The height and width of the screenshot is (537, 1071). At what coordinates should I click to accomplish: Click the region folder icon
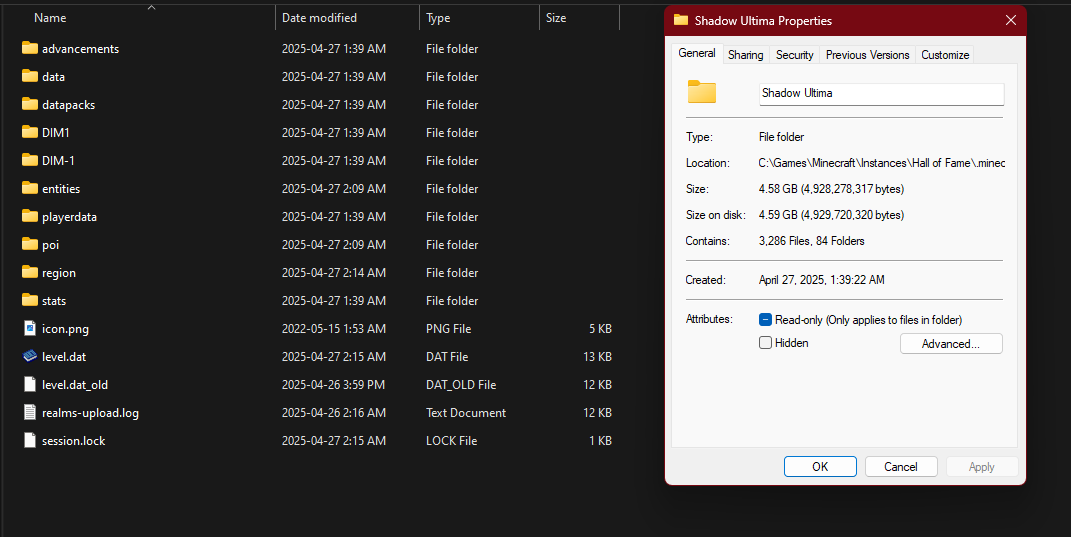[29, 272]
